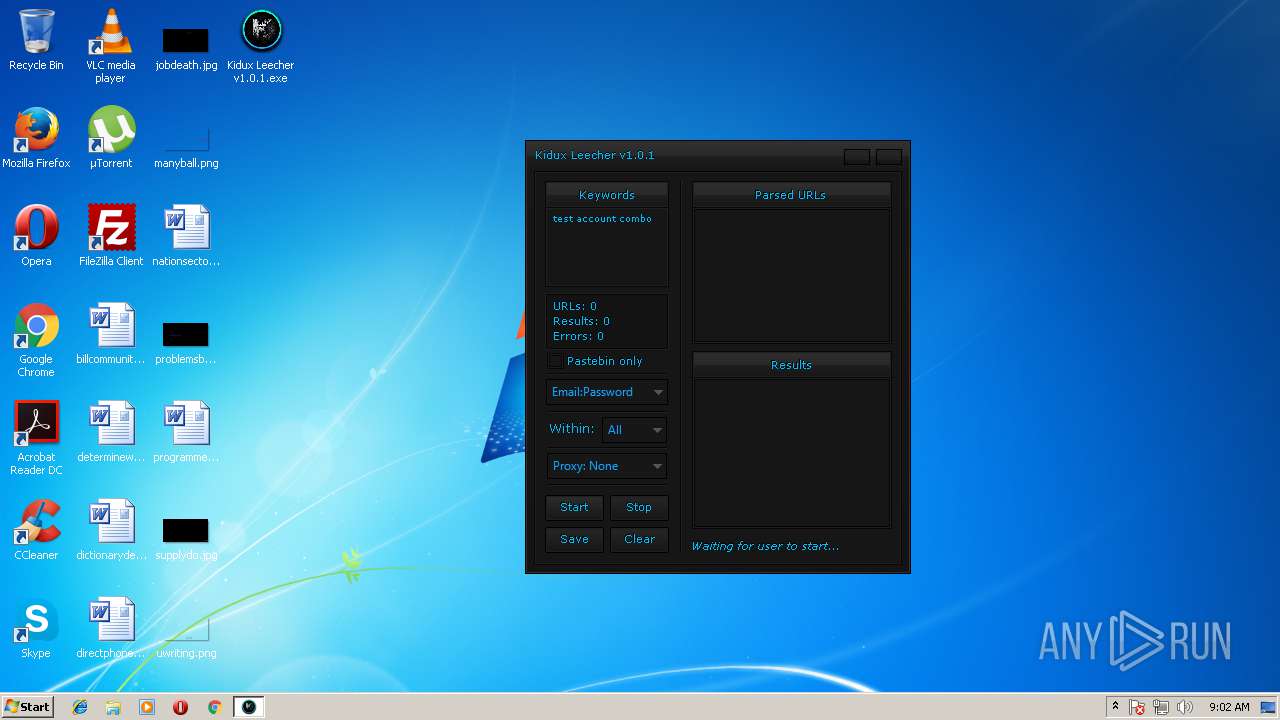Click the Show desktop button

[x=1270, y=707]
